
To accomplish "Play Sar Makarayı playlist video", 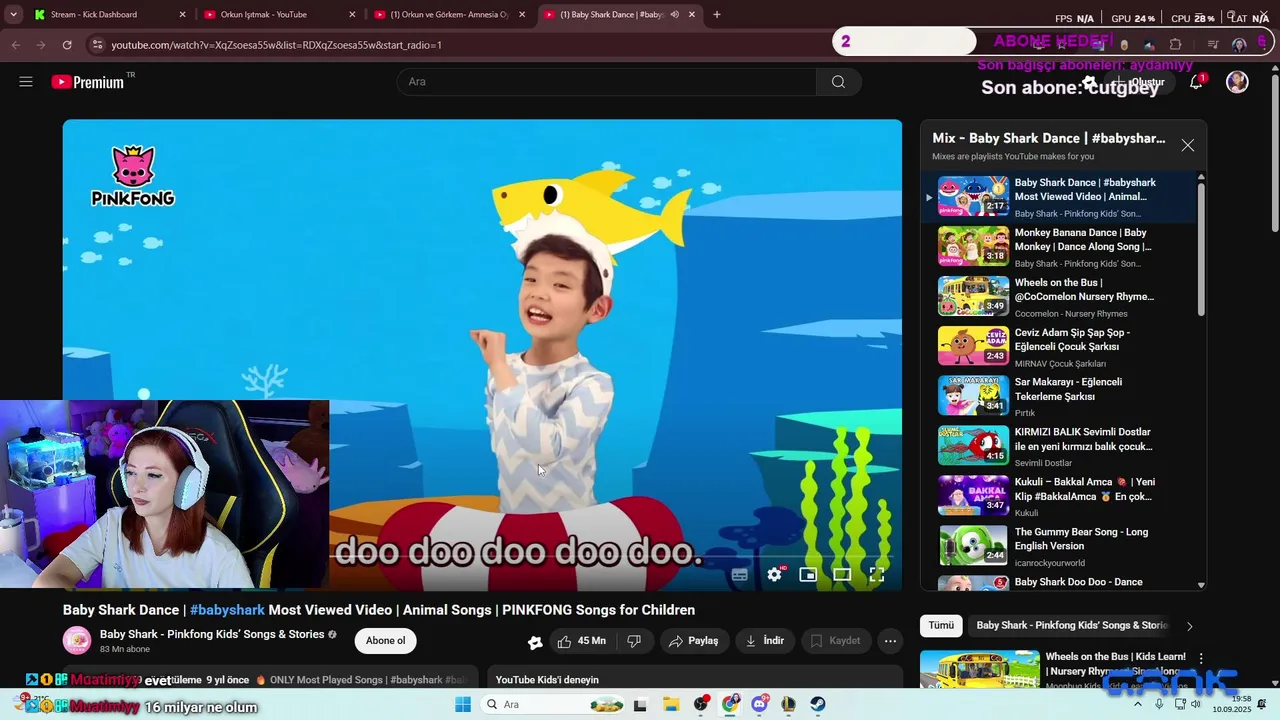I will coord(1060,396).
